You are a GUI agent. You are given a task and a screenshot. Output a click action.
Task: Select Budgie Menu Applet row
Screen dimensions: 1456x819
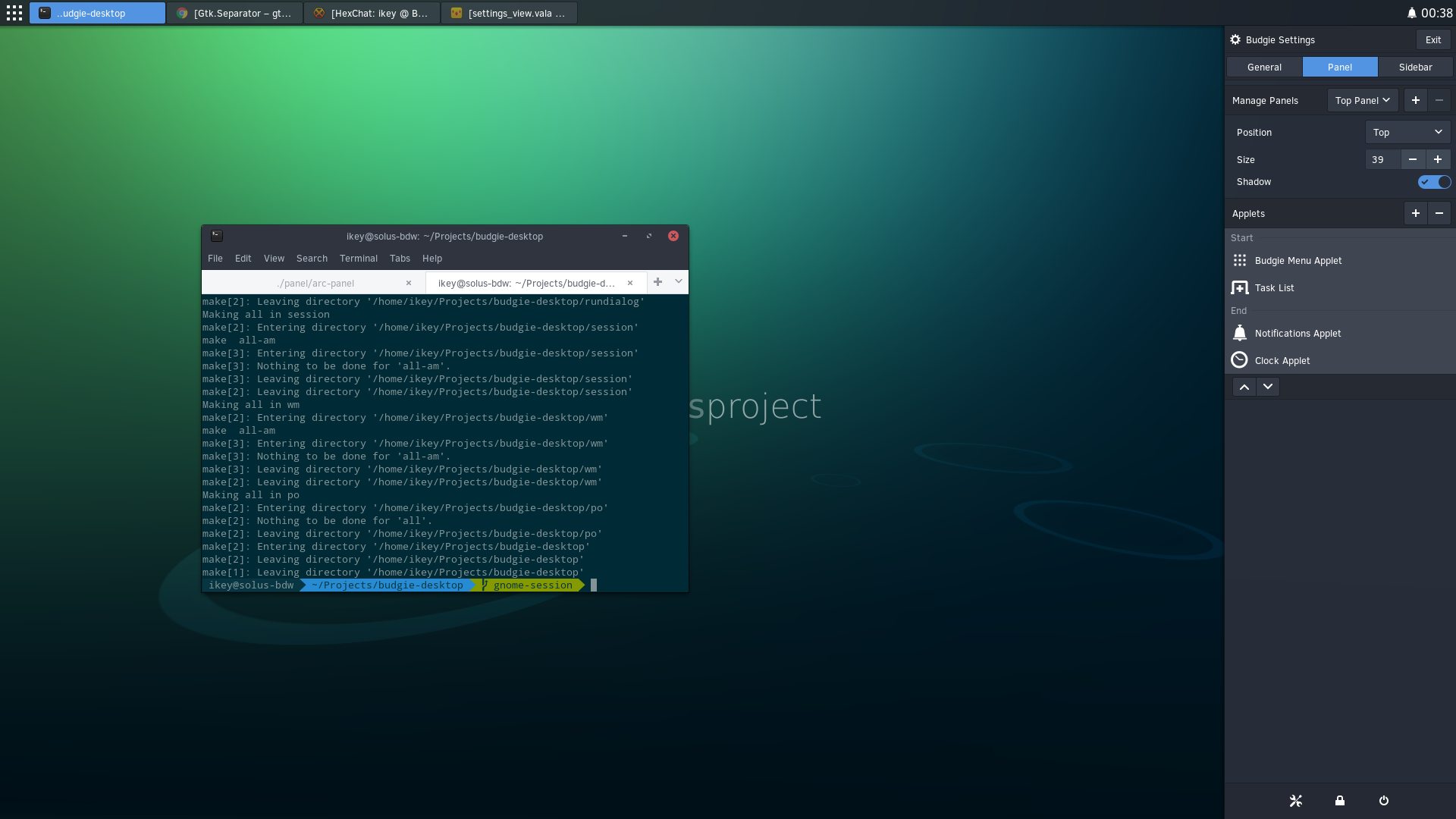[1340, 260]
